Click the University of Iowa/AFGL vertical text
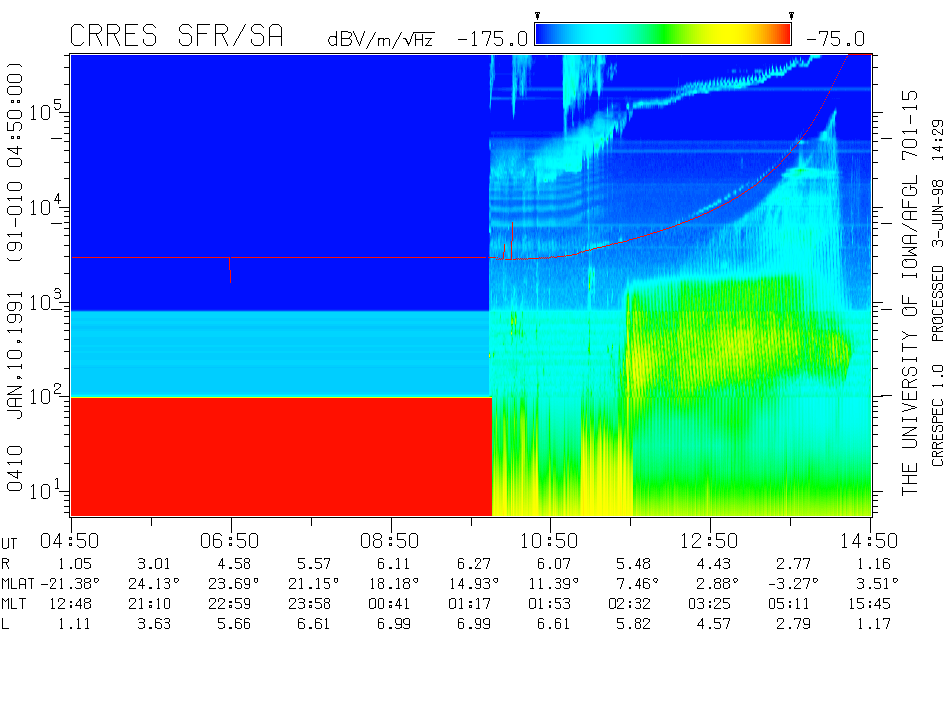The width and height of the screenshot is (945, 720). [x=910, y=290]
